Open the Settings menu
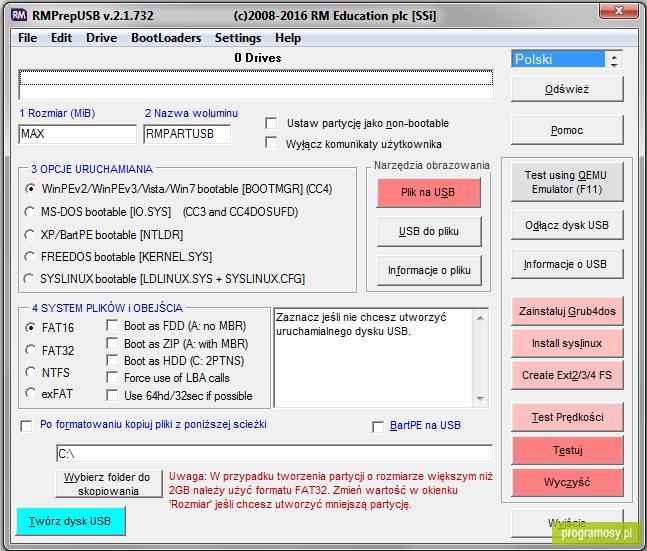 pyautogui.click(x=238, y=38)
